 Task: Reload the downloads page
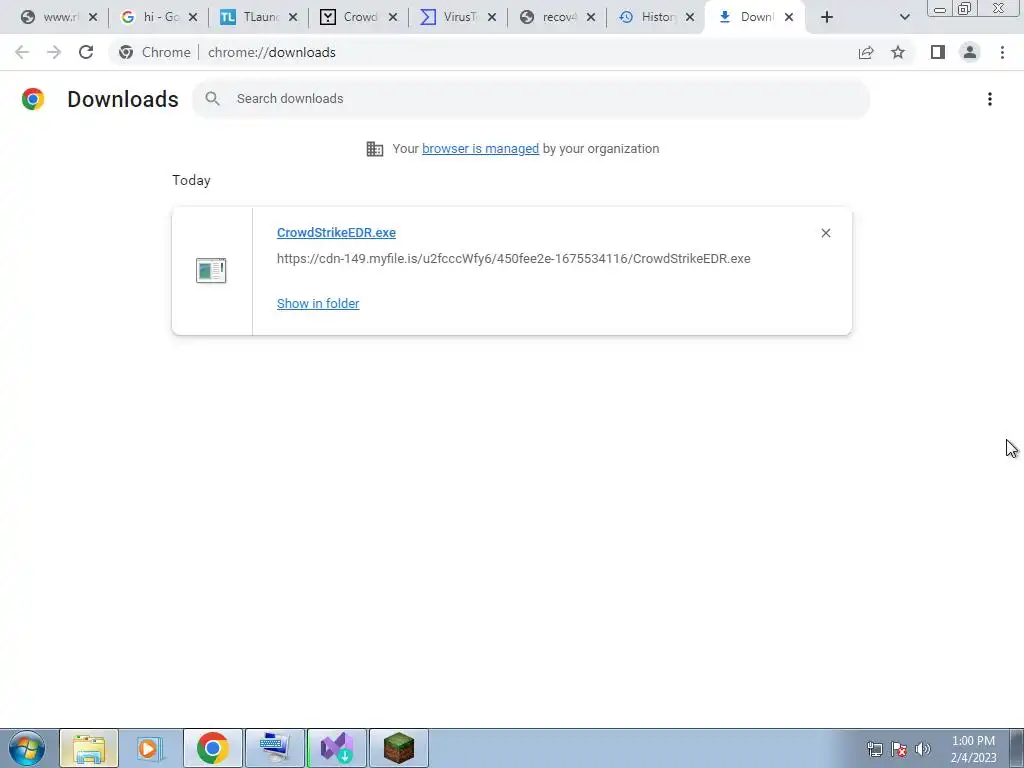(x=86, y=52)
